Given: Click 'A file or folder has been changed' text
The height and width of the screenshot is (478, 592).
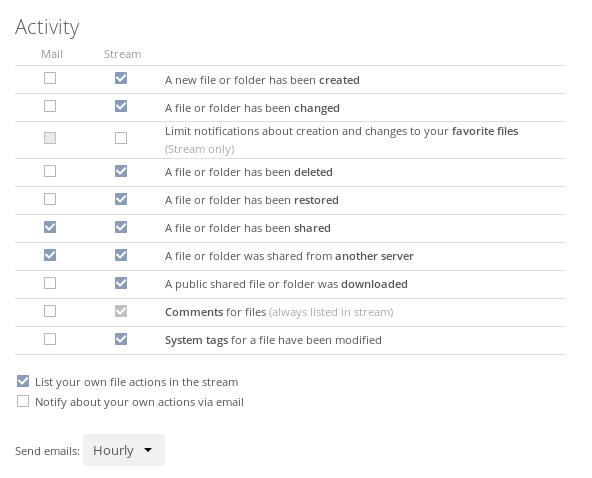Looking at the screenshot, I should click(252, 108).
